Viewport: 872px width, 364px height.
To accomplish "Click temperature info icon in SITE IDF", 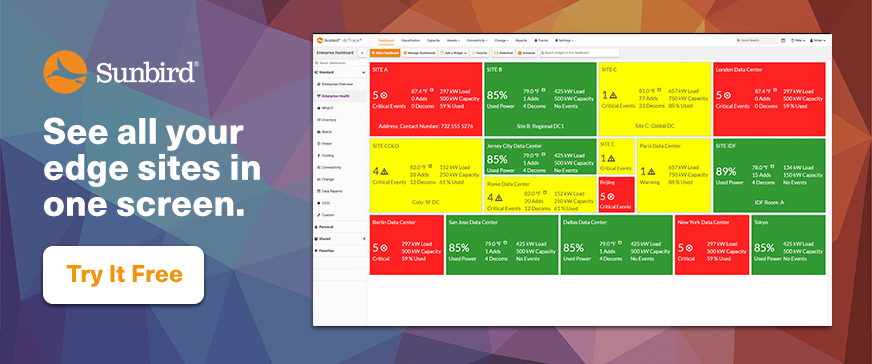I will pyautogui.click(x=771, y=166).
